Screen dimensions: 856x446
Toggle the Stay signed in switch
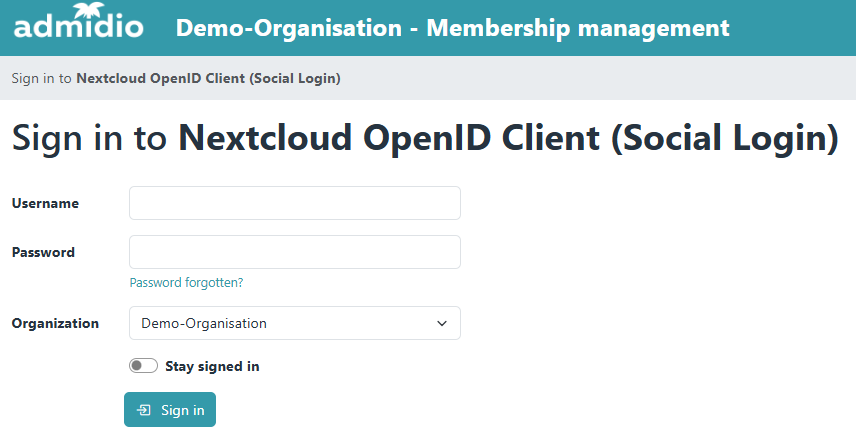point(143,366)
